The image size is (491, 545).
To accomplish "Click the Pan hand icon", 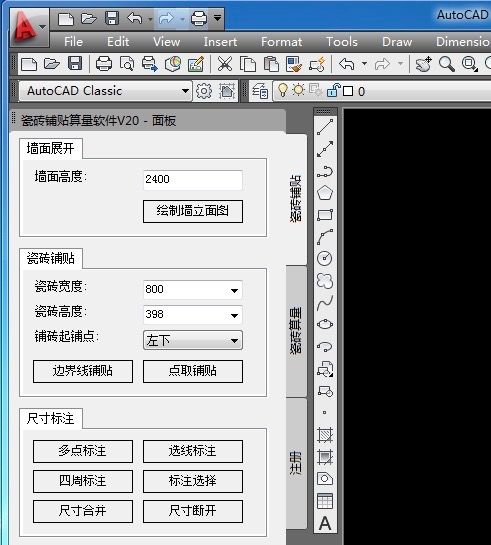I will point(424,64).
